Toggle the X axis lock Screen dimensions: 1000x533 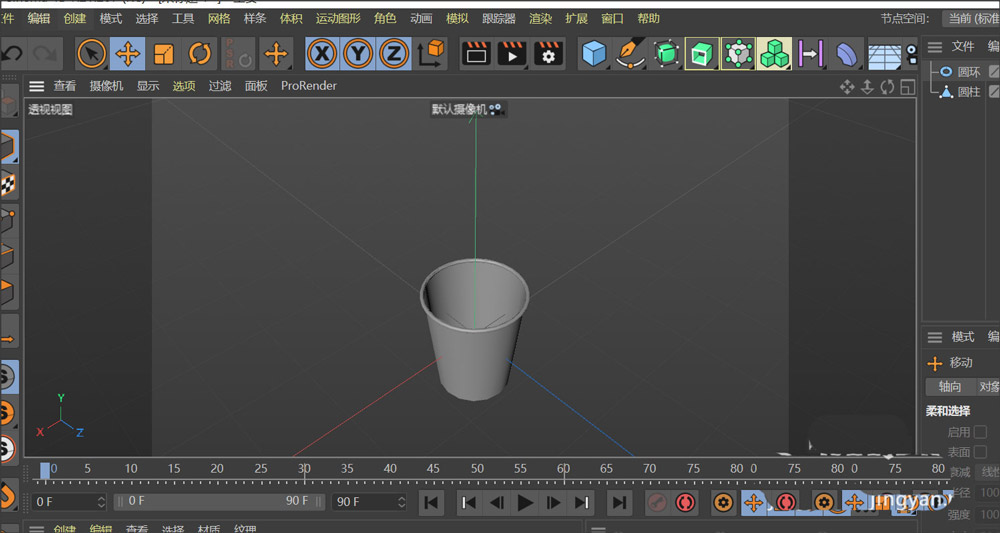click(322, 53)
